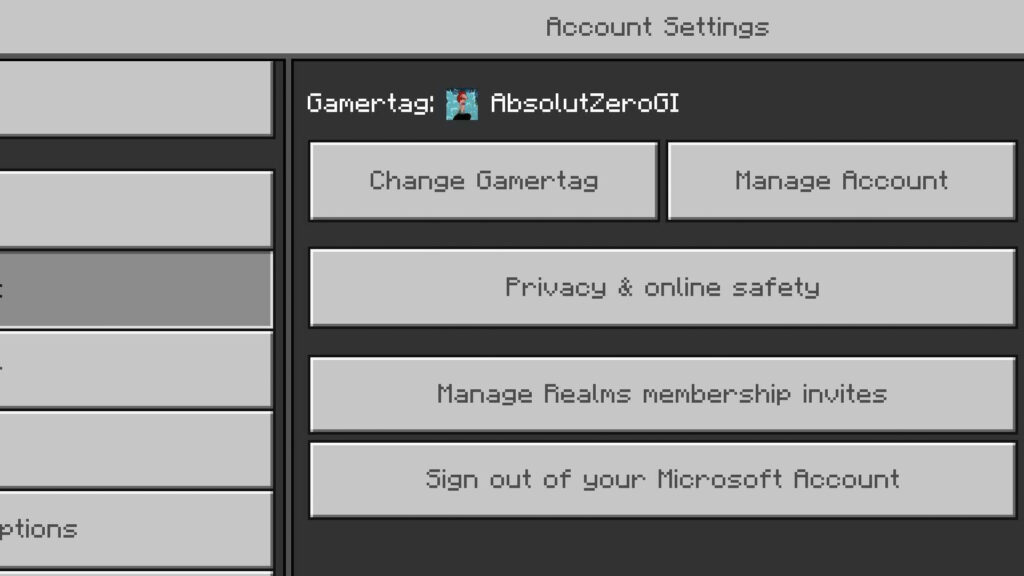
Task: Click the Gamertag: label text
Action: (x=370, y=104)
